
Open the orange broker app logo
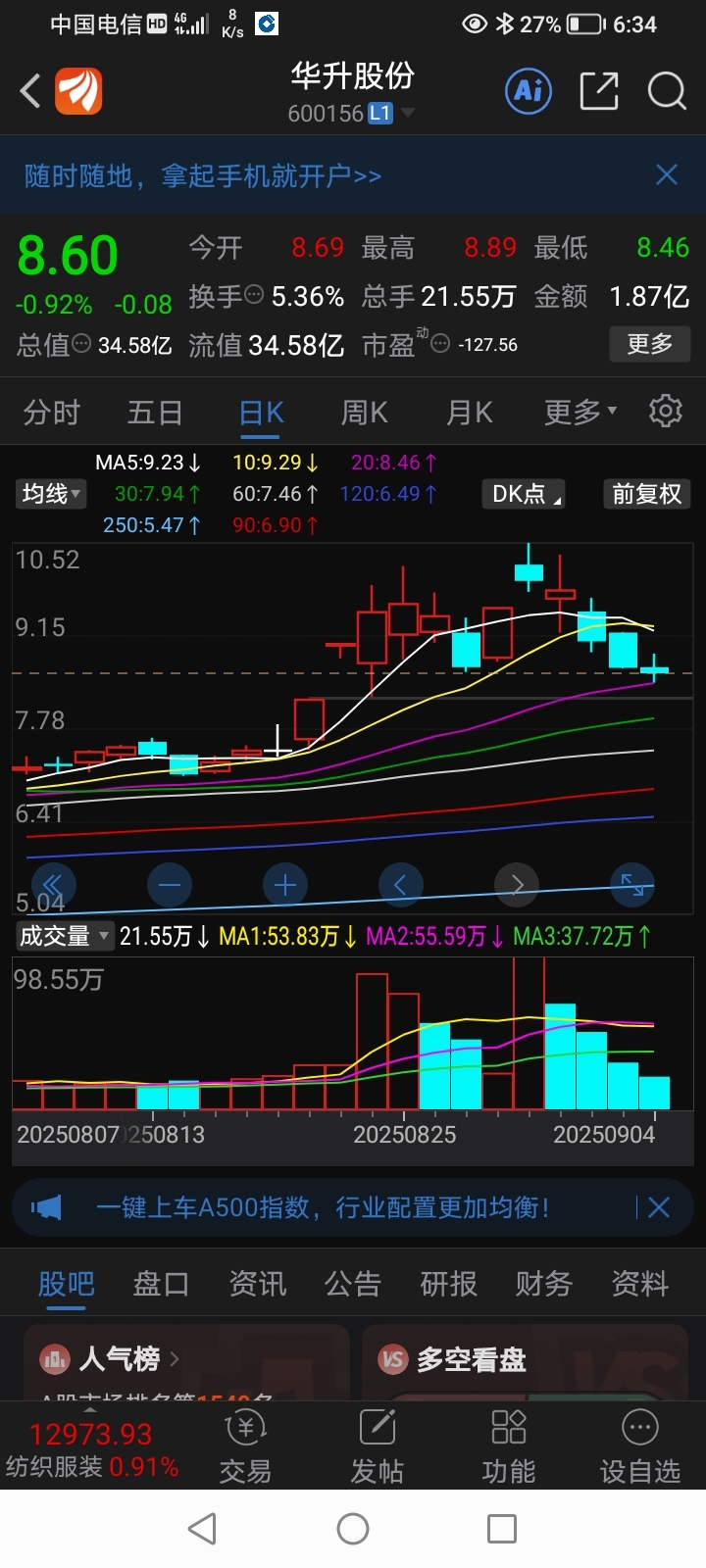pyautogui.click(x=78, y=92)
